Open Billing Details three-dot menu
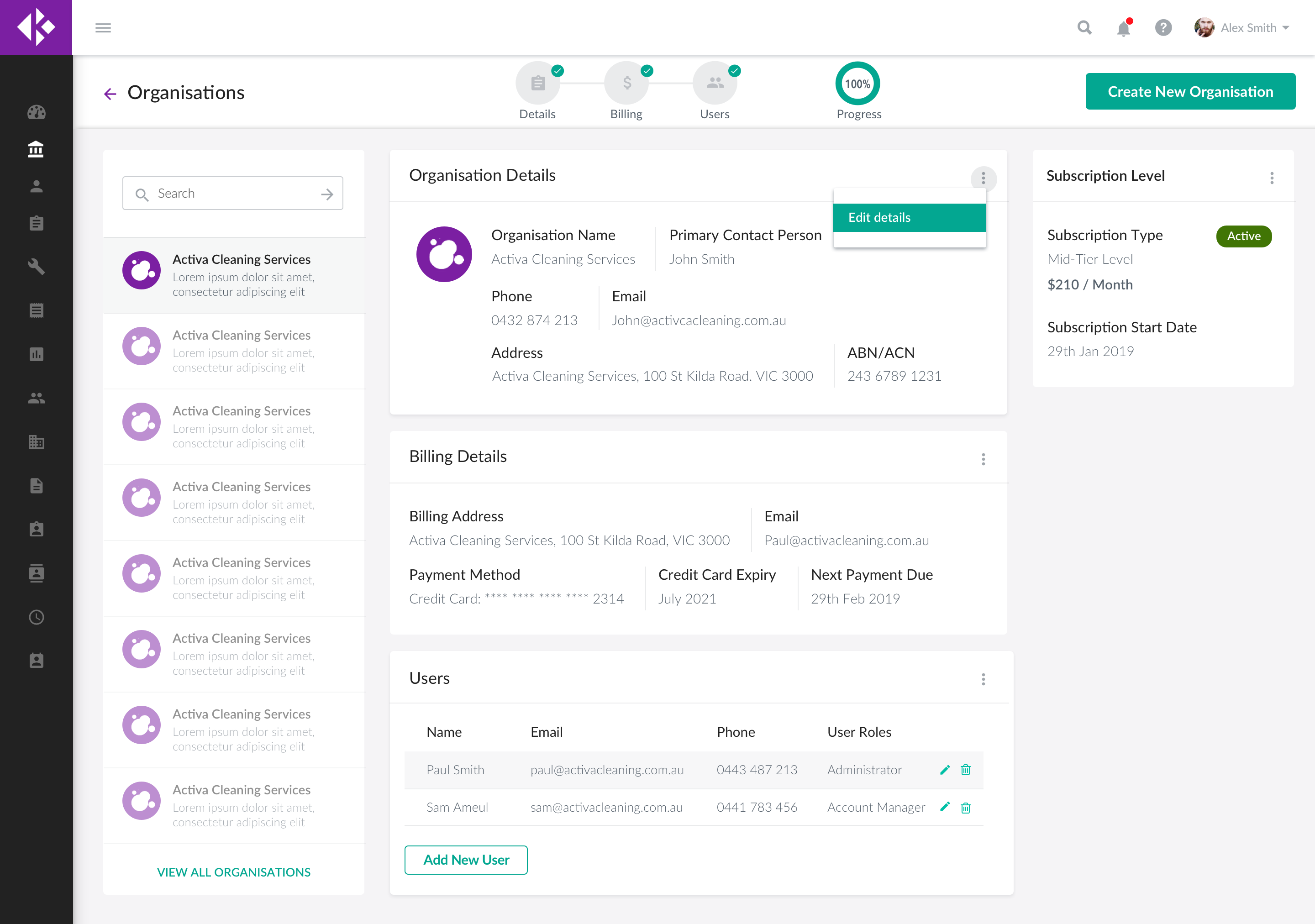 coord(984,459)
